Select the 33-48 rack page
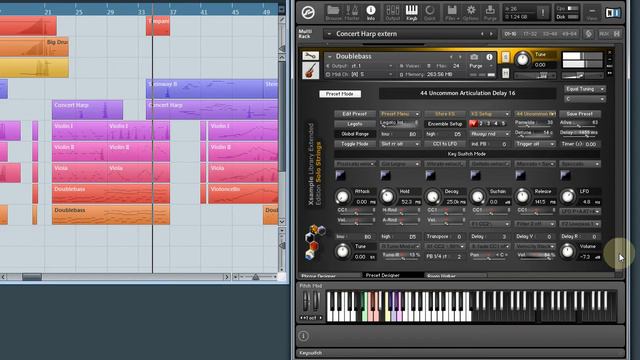640x360 pixels. pyautogui.click(x=550, y=34)
